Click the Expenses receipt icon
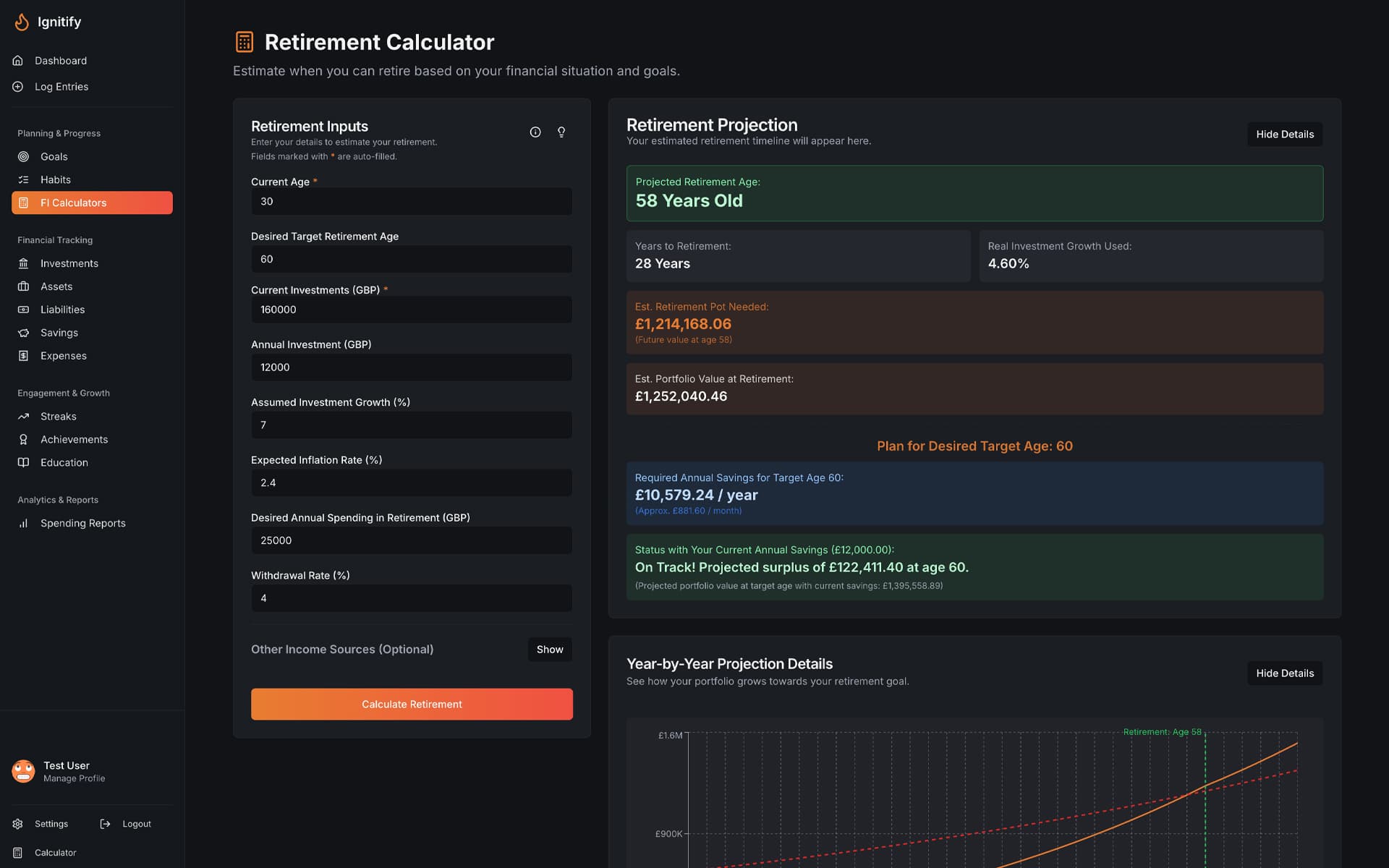Screen dimensions: 1389x868 pos(23,356)
